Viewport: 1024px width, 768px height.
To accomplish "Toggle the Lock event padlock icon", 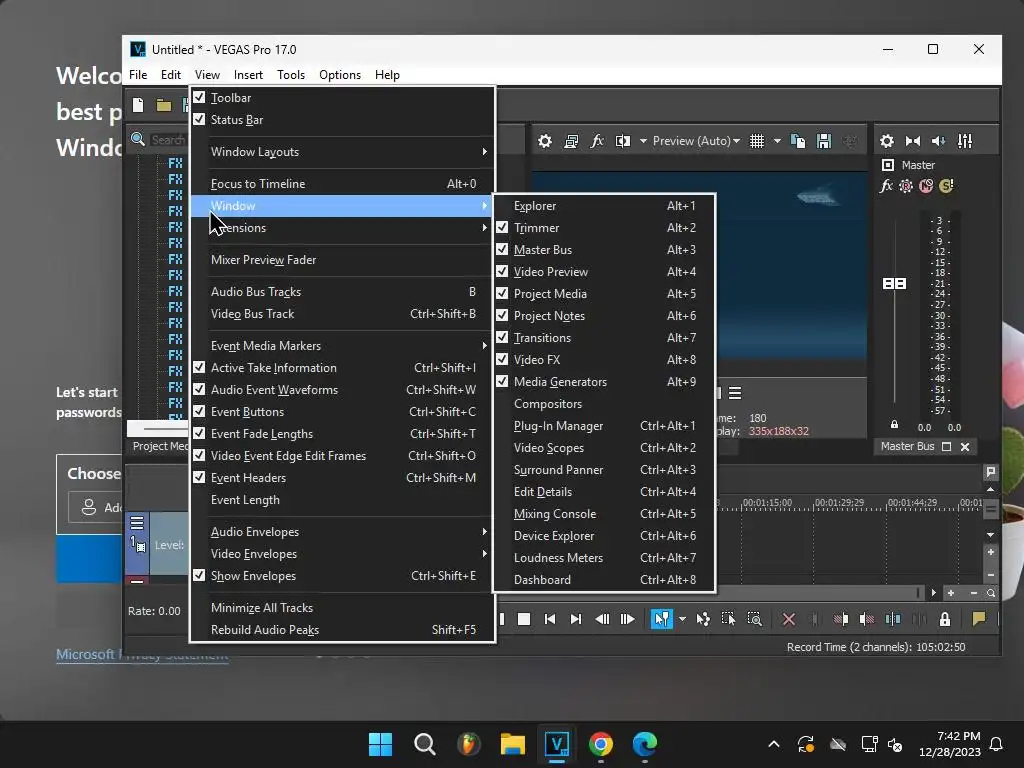I will (x=944, y=619).
